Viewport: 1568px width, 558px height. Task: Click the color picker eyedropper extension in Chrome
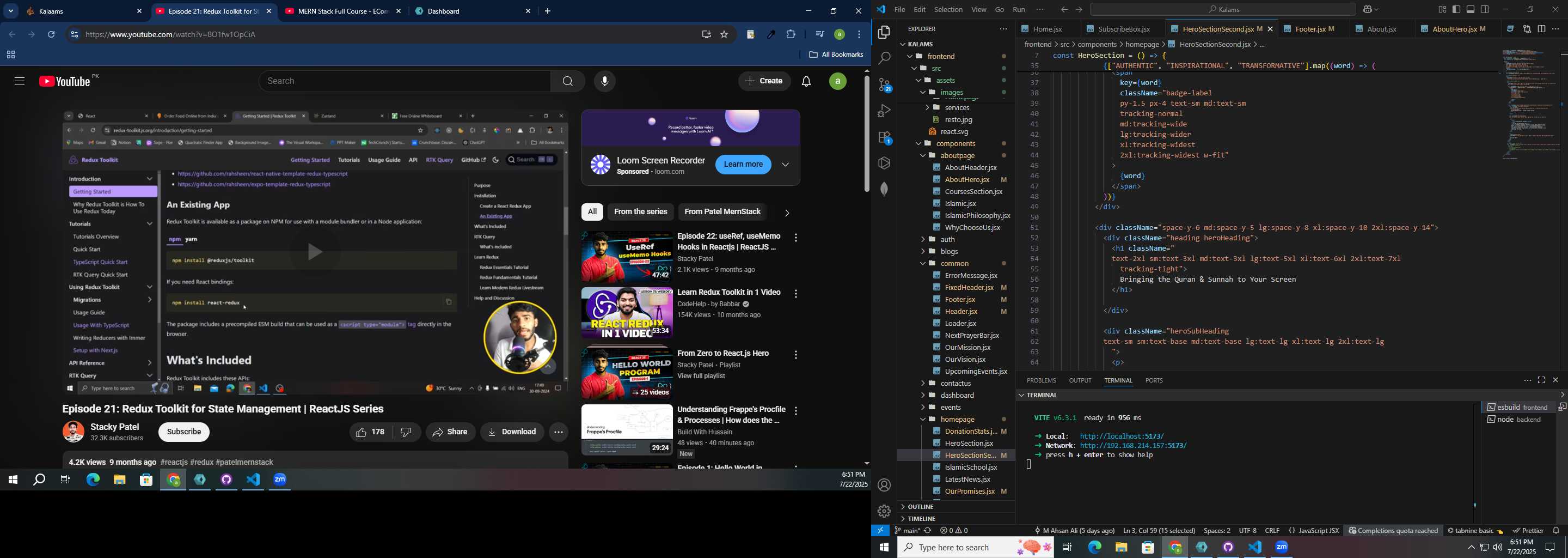[770, 35]
